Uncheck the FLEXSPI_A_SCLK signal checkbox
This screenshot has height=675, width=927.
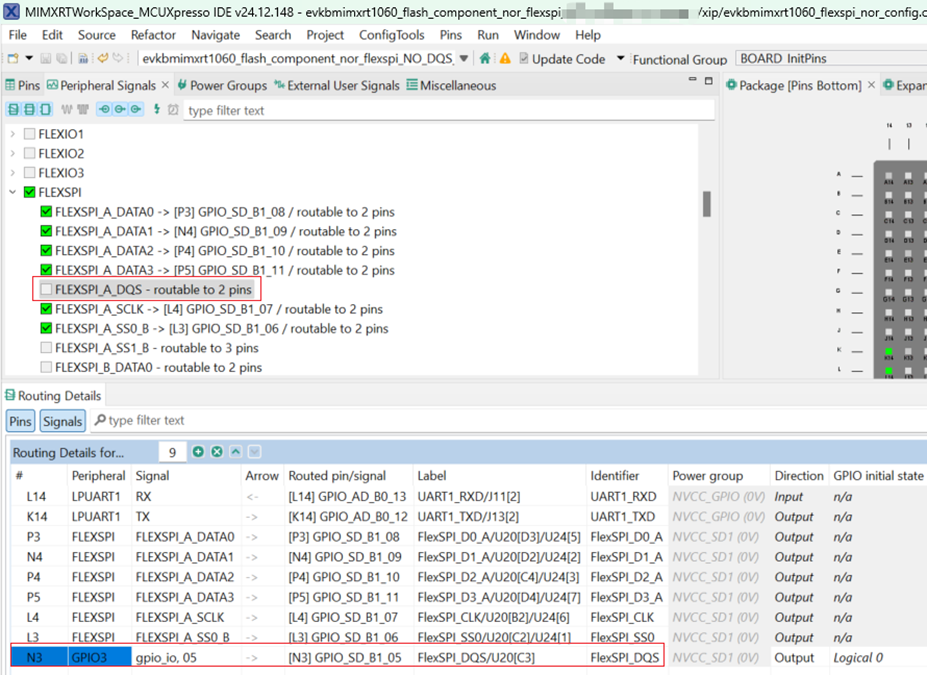[x=46, y=309]
